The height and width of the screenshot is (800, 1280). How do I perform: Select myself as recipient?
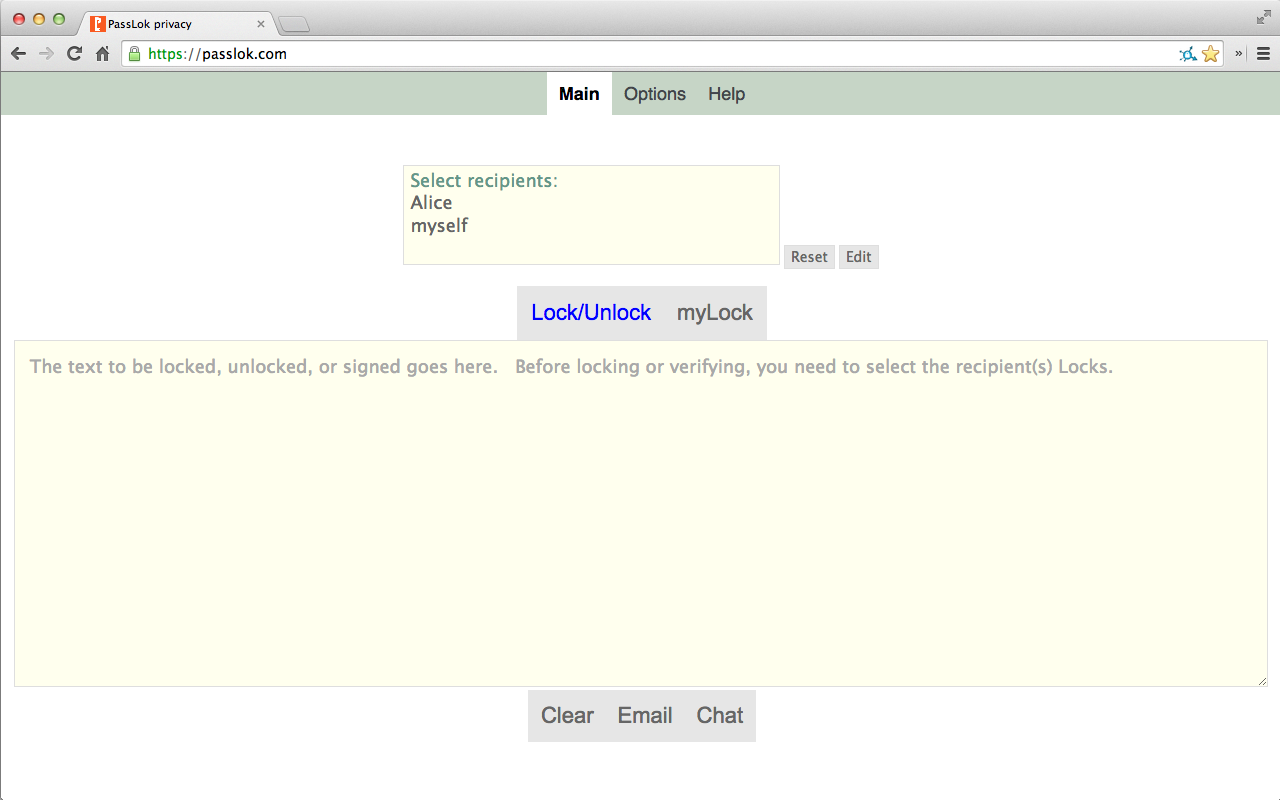point(439,226)
